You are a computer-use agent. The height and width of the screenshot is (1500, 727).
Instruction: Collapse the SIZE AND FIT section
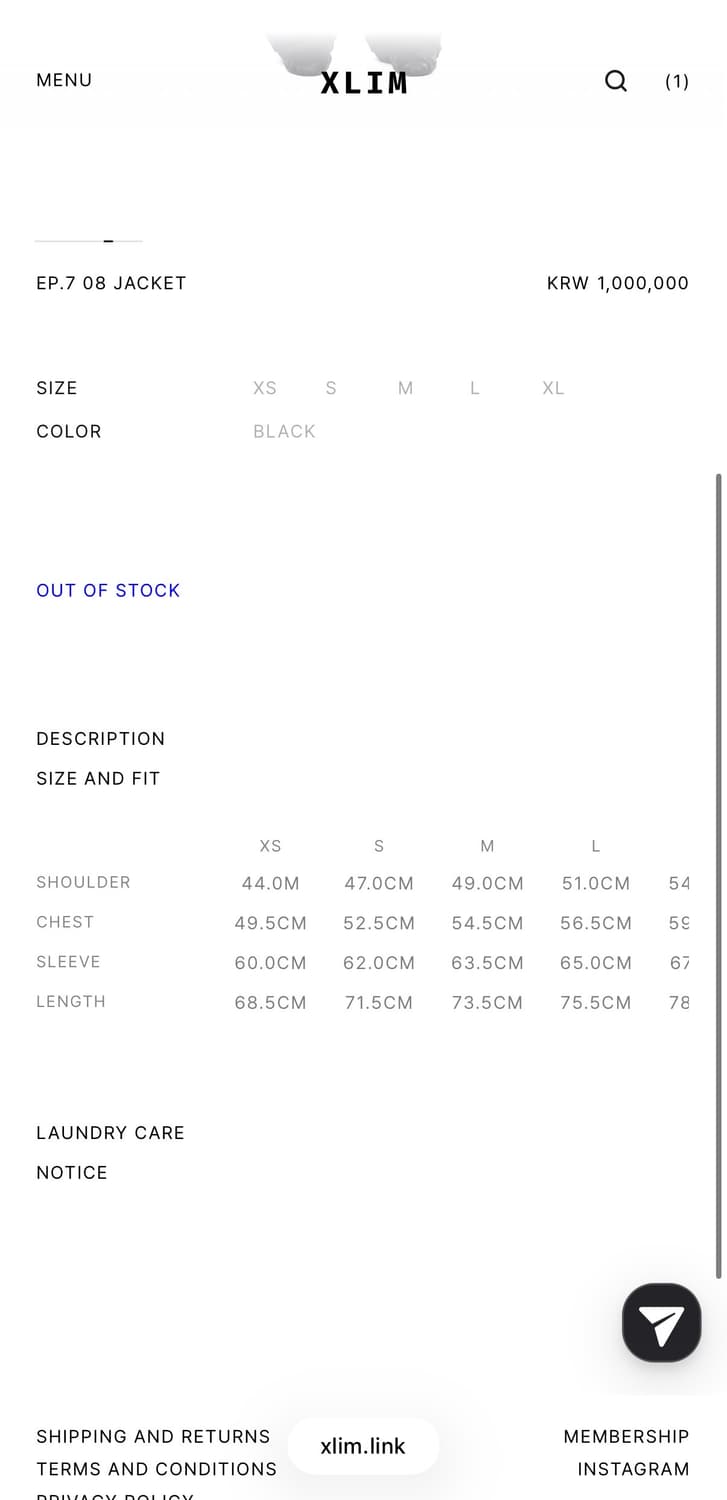pyautogui.click(x=98, y=778)
